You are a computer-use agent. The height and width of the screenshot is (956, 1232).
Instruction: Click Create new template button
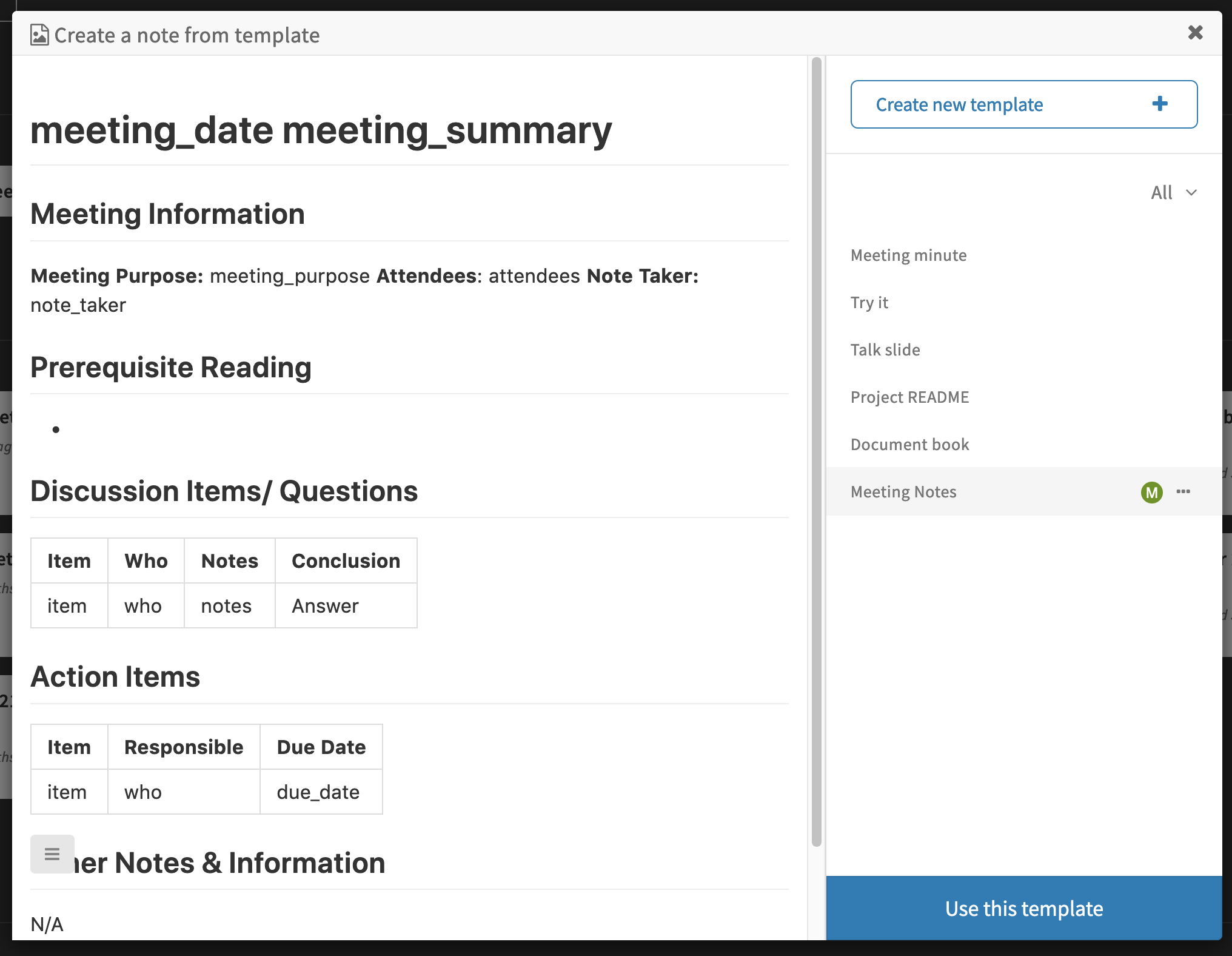pos(1023,104)
